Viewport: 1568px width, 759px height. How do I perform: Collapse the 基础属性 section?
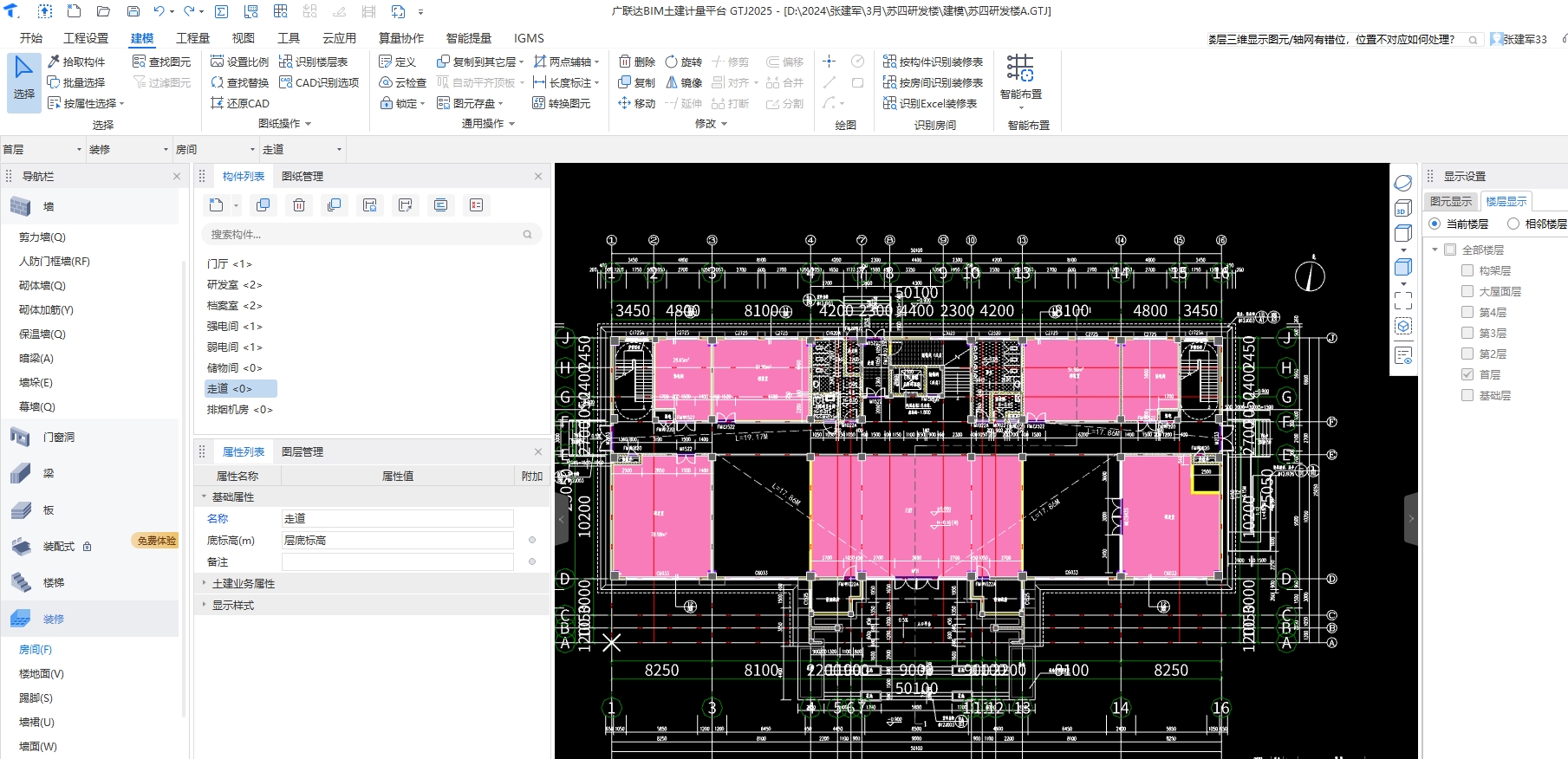(205, 497)
